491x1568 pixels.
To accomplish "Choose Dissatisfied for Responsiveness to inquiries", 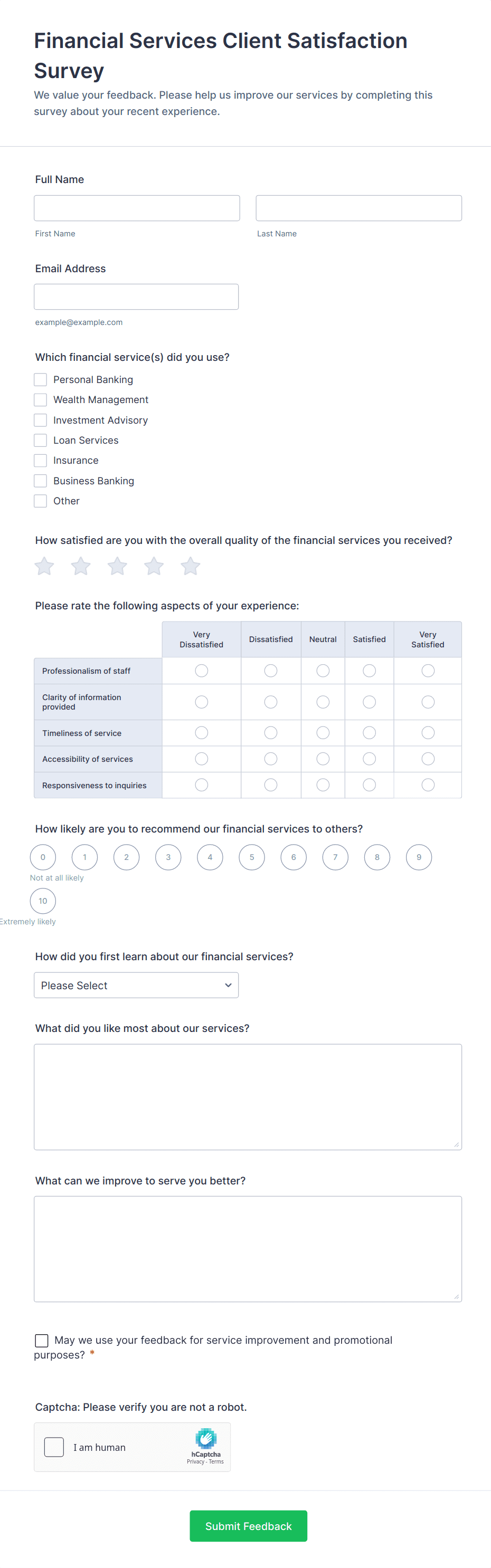I will [270, 785].
